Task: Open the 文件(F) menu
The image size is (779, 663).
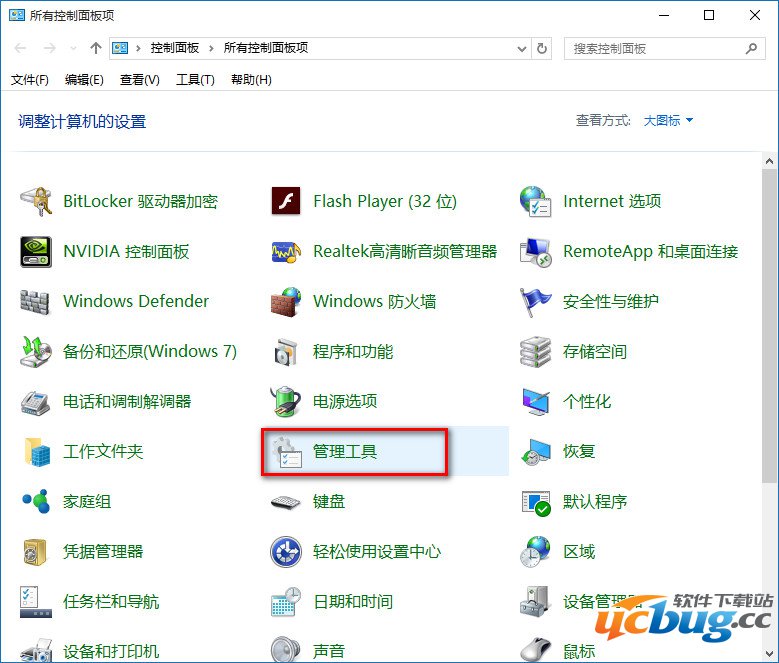Action: coord(30,80)
